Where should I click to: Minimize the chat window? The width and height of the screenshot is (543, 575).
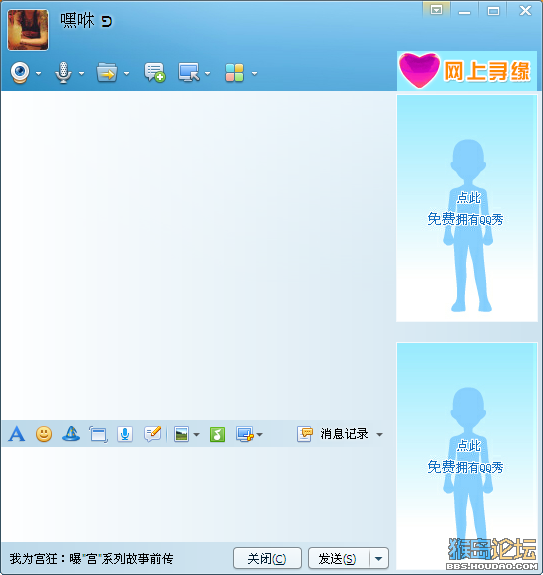pyautogui.click(x=464, y=11)
